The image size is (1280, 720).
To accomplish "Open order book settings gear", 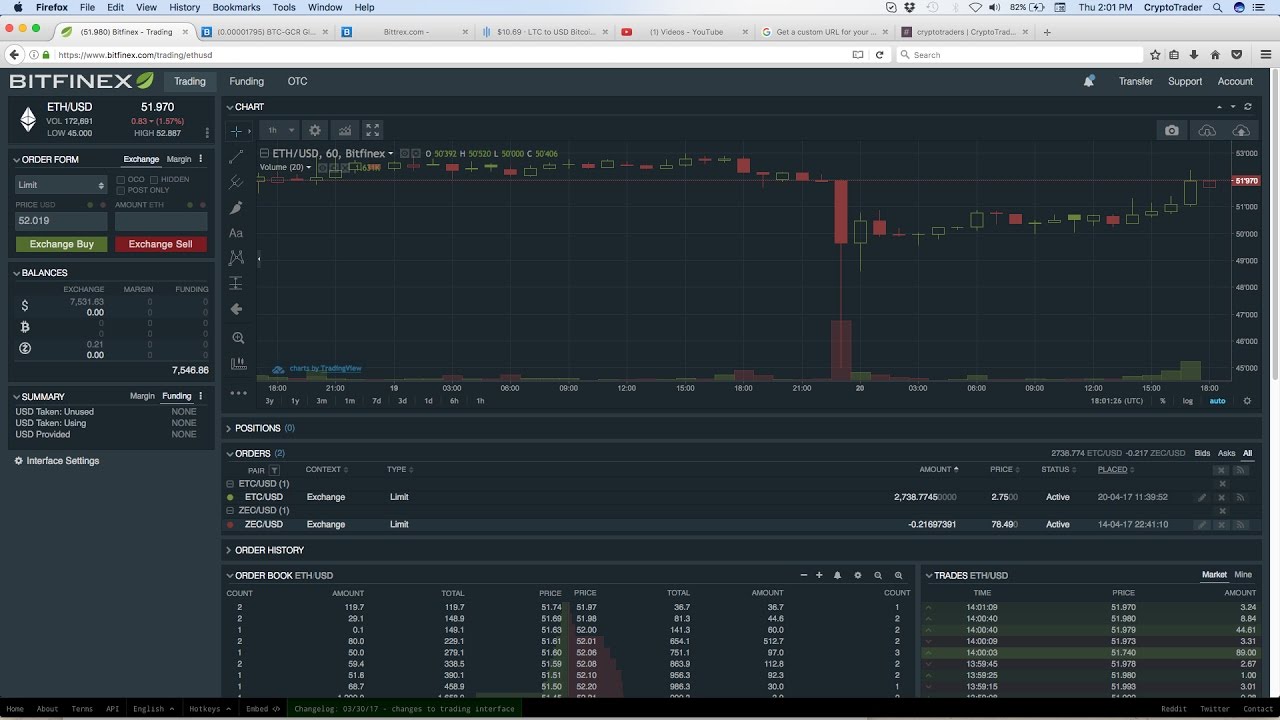I will click(857, 576).
